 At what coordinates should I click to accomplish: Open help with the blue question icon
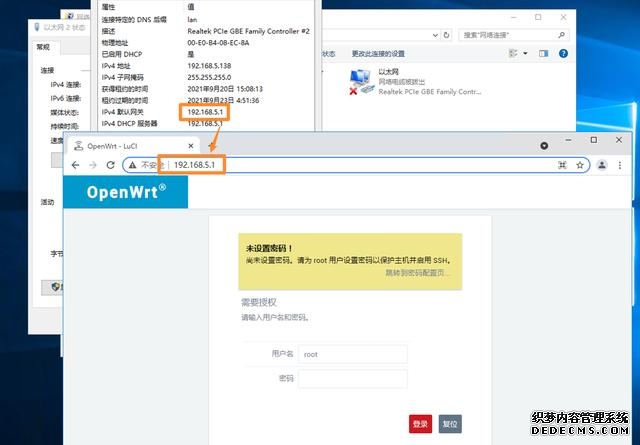coord(563,53)
